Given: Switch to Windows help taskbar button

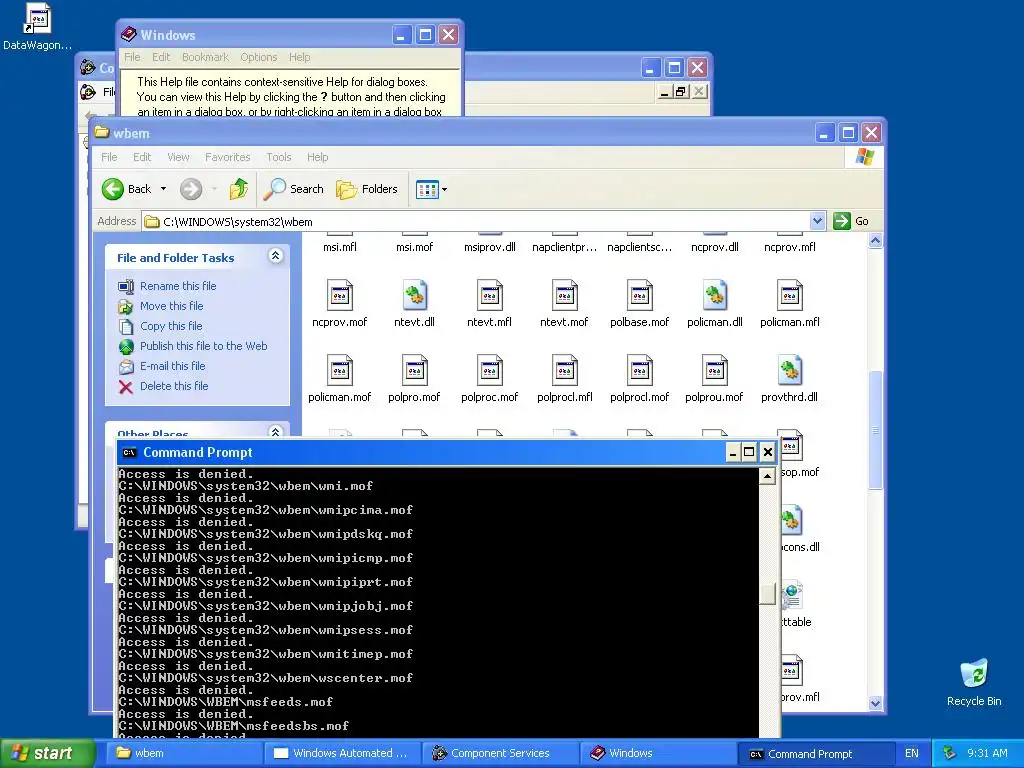Looking at the screenshot, I should click(x=658, y=754).
